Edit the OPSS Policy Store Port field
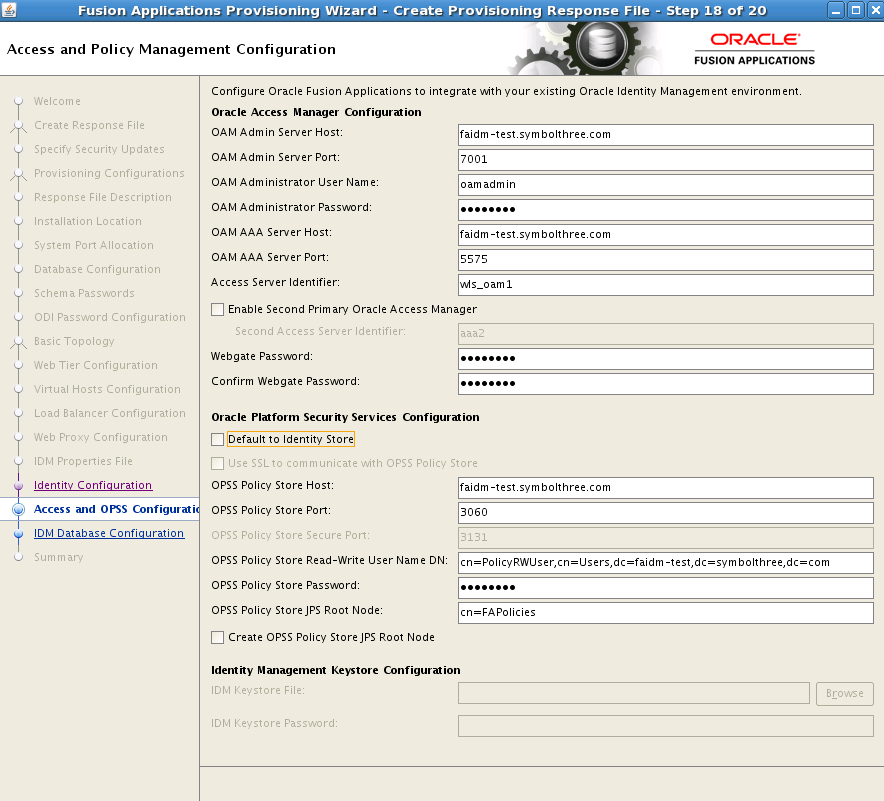 (665, 512)
